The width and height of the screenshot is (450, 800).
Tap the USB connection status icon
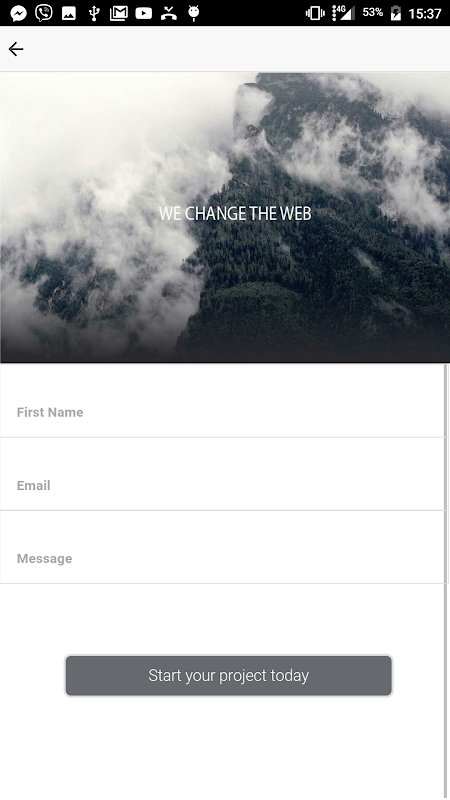94,13
